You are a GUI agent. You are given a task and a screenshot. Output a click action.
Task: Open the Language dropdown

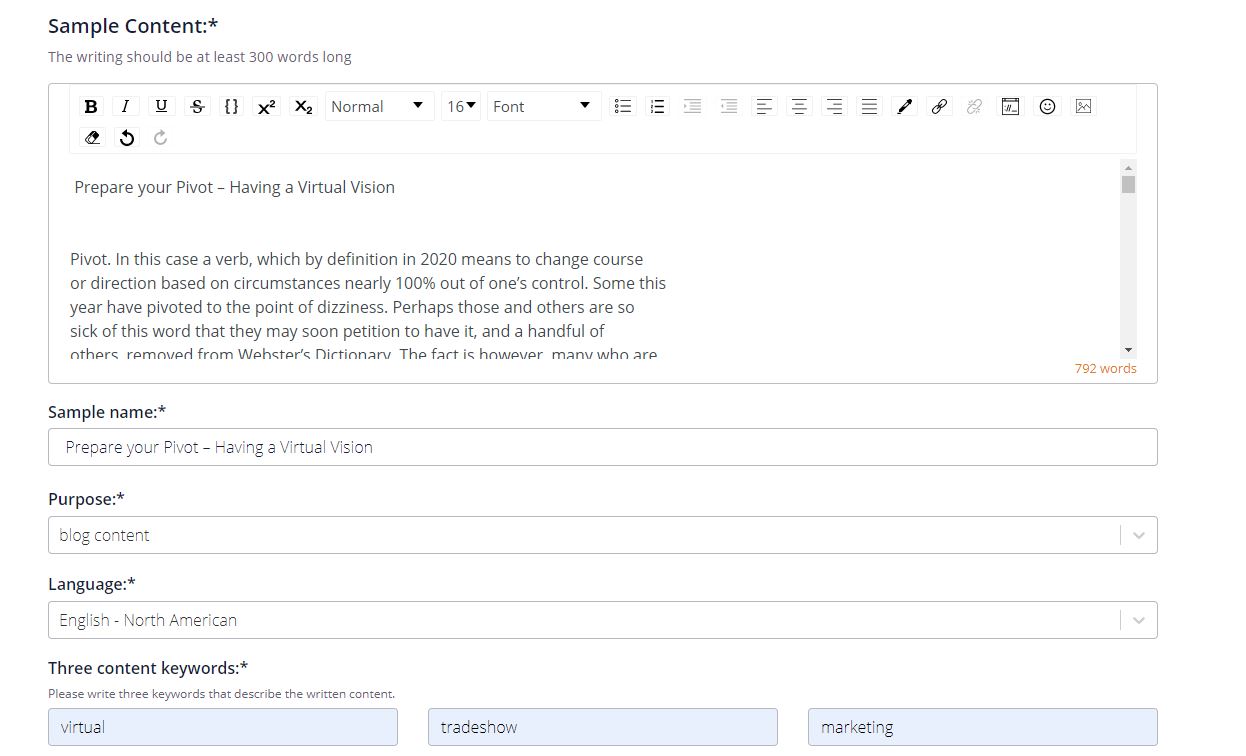click(x=602, y=620)
